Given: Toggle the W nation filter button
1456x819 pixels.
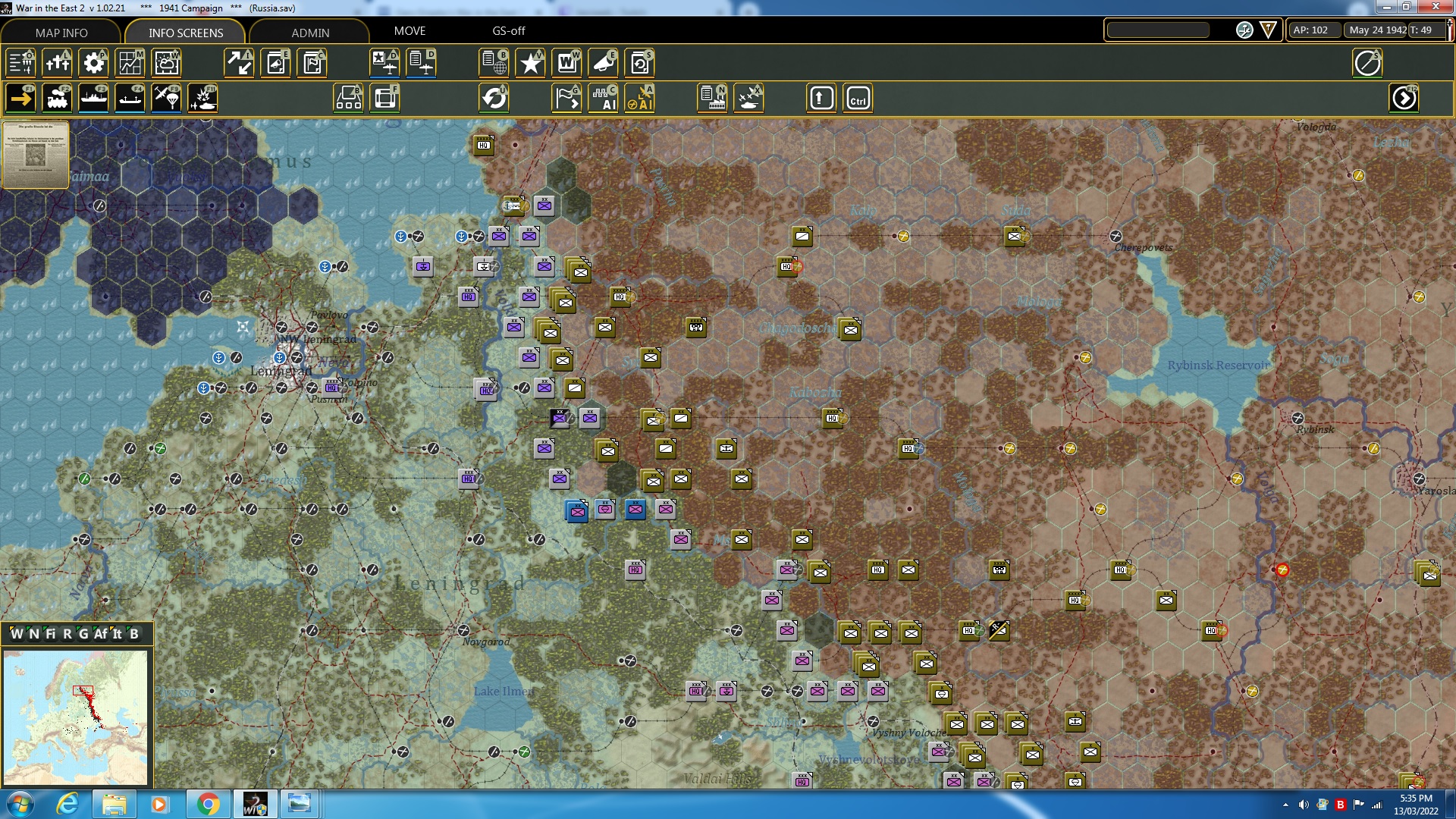Looking at the screenshot, I should [x=17, y=634].
